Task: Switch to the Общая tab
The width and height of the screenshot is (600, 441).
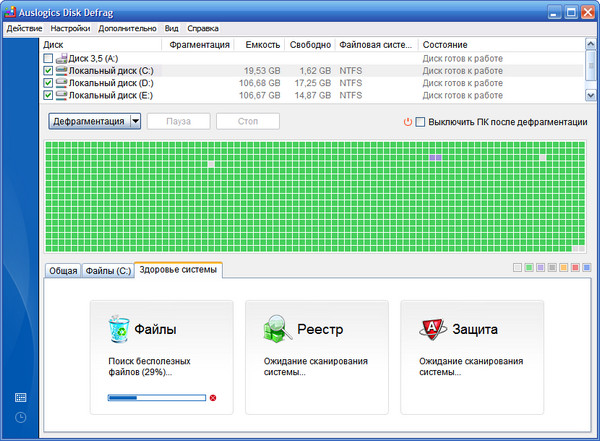Action: pyautogui.click(x=62, y=271)
